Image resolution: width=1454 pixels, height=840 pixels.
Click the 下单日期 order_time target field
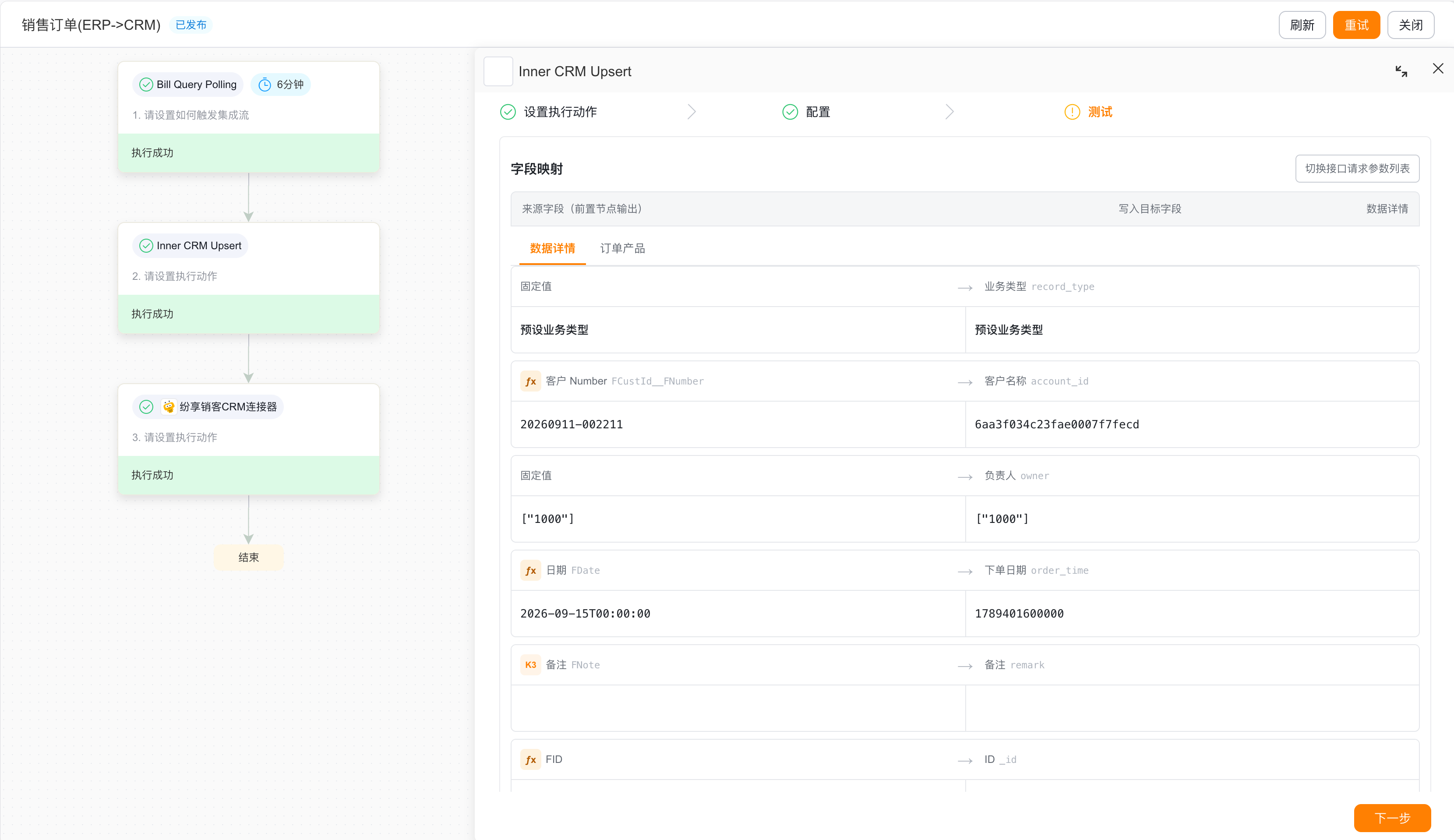pyautogui.click(x=1037, y=571)
